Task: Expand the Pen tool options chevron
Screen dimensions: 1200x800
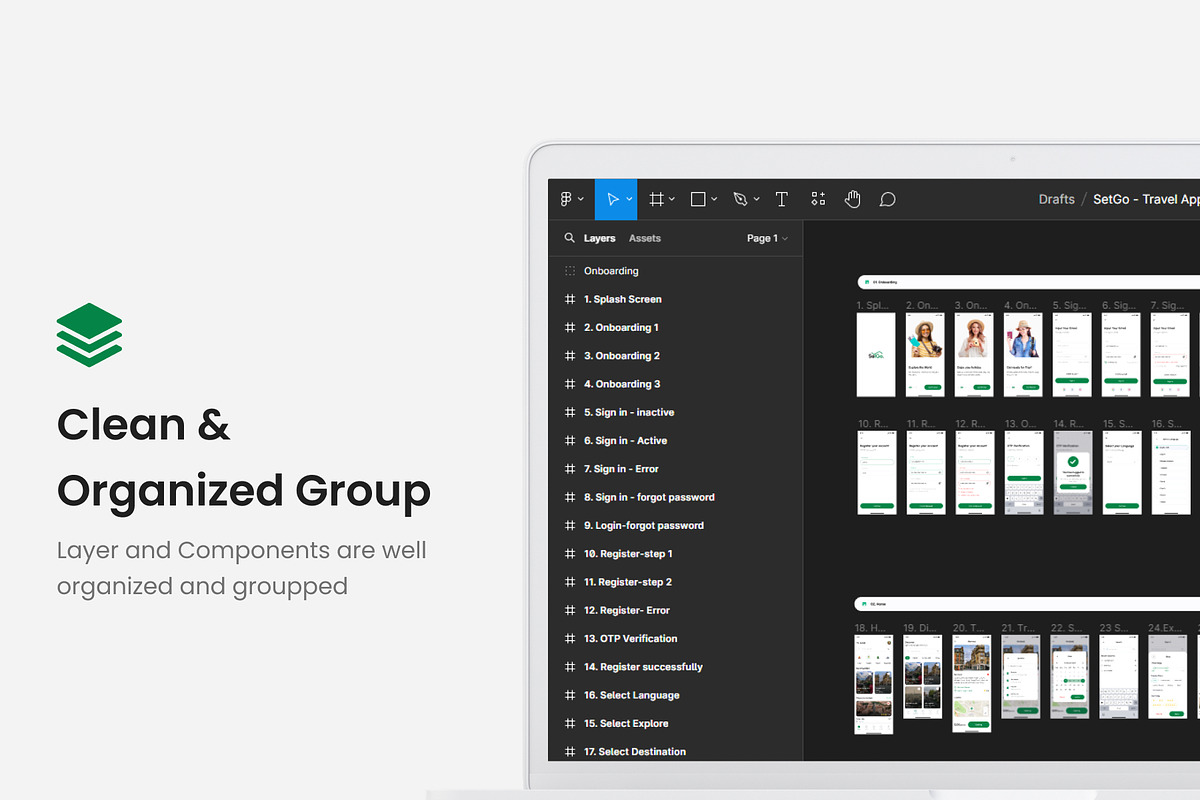Action: coord(757,199)
